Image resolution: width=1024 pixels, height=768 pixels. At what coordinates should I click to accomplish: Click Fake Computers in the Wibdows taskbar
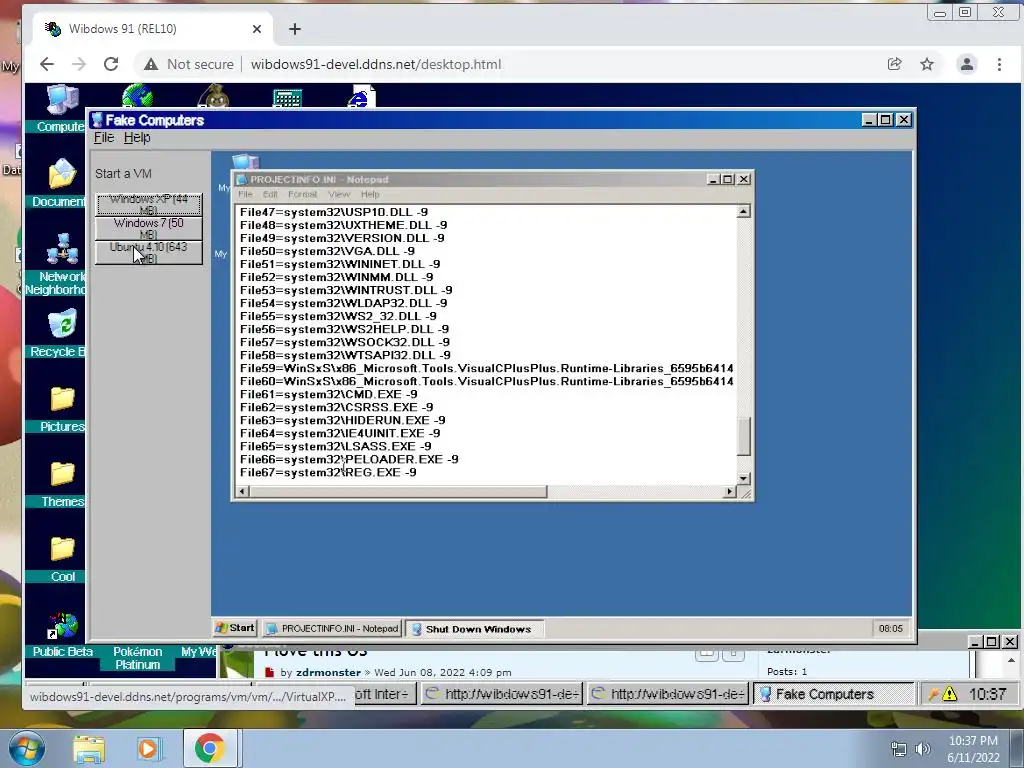tap(835, 694)
